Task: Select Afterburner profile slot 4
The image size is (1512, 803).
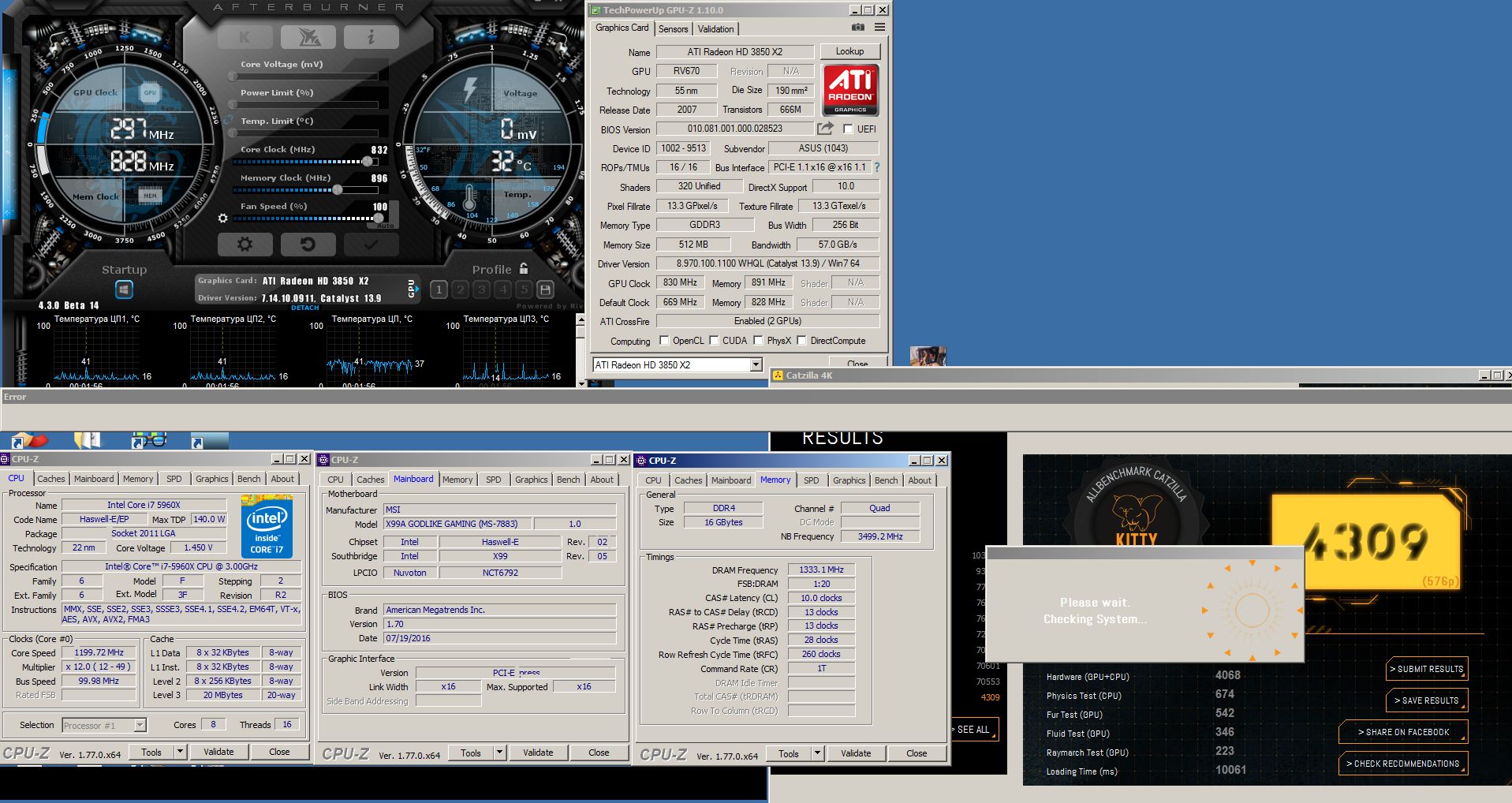Action: (x=503, y=289)
